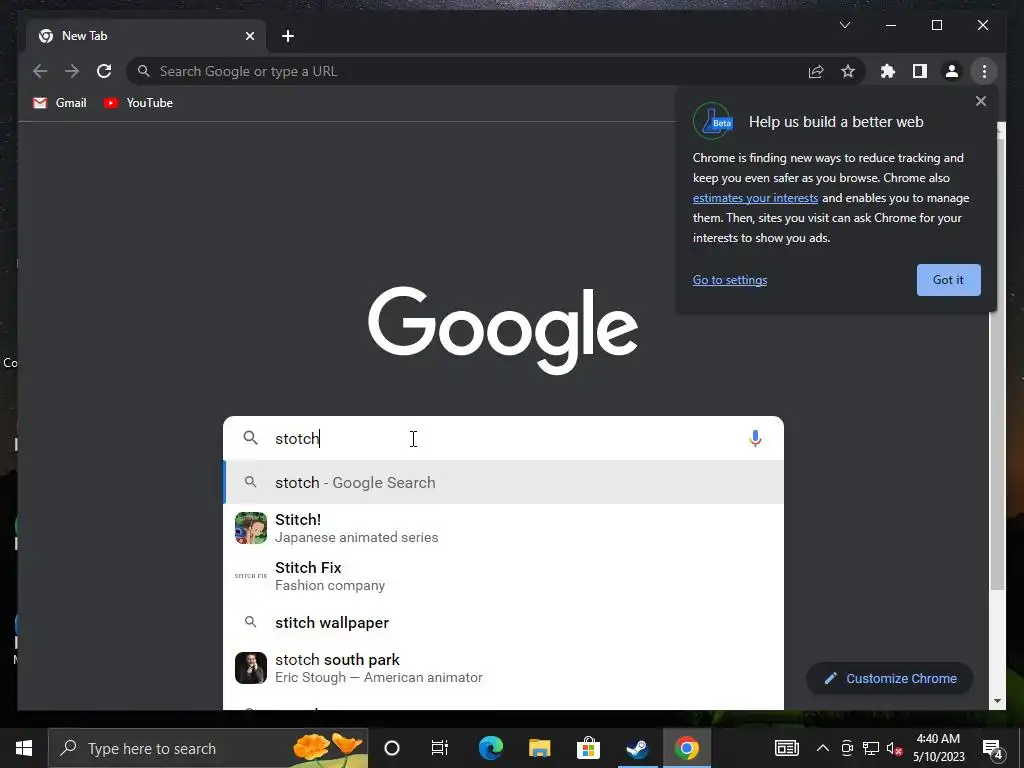The image size is (1024, 768).
Task: Toggle the Chrome side panel icon
Action: 920,71
